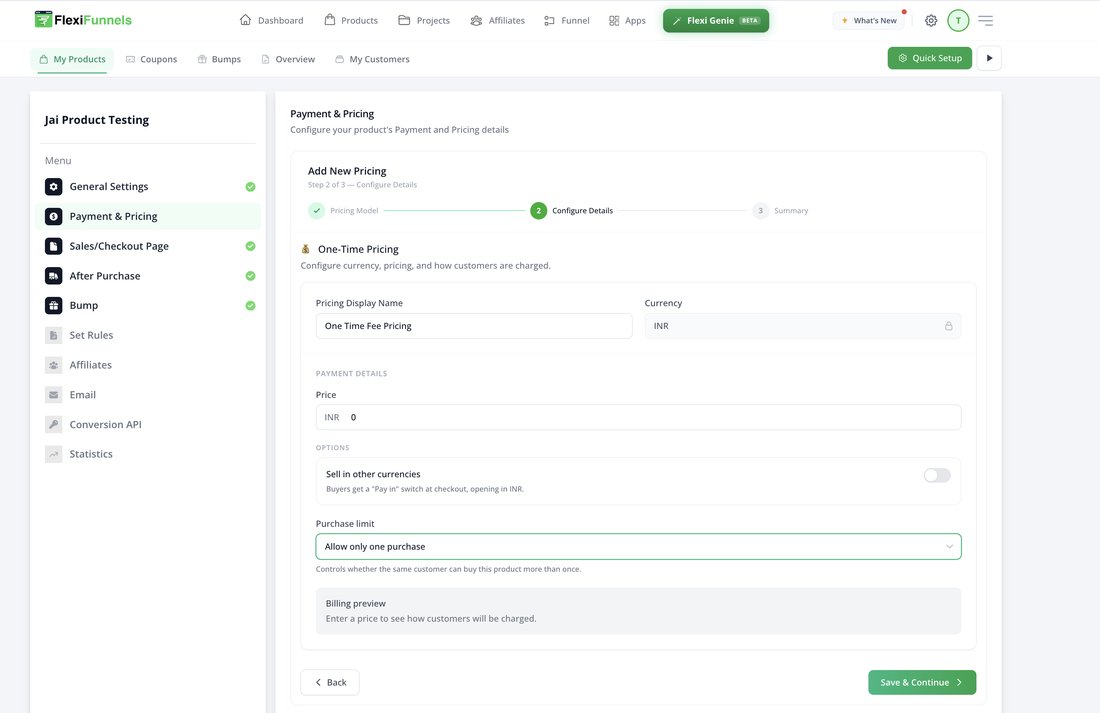The width and height of the screenshot is (1100, 713).
Task: Open Conversion API in sidebar
Action: tap(147, 425)
